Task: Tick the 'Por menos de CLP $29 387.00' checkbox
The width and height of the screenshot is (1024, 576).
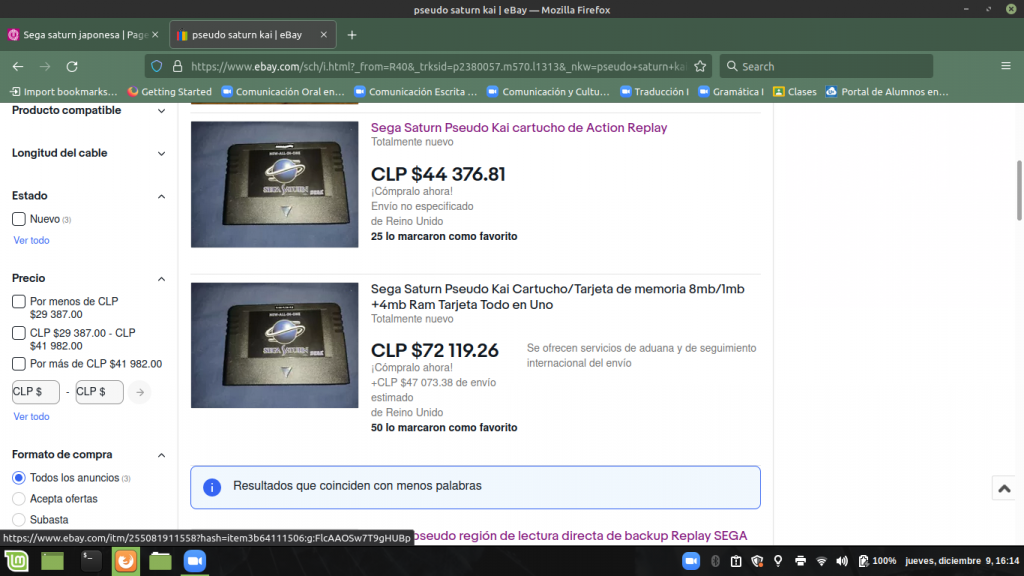Action: pyautogui.click(x=19, y=301)
